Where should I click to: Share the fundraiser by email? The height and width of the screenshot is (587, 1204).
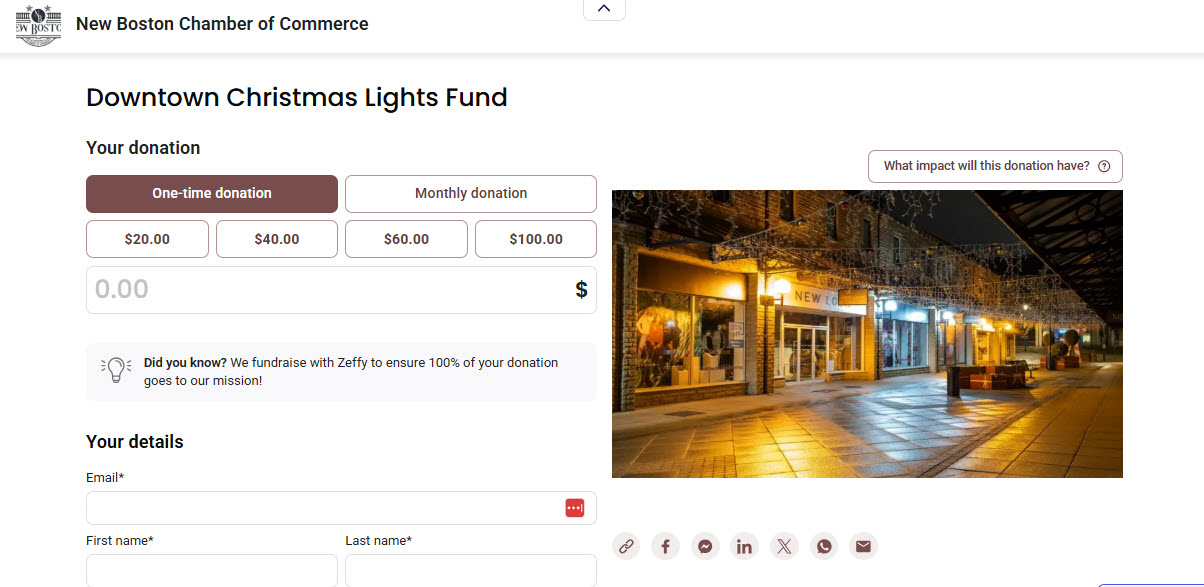[x=863, y=546]
